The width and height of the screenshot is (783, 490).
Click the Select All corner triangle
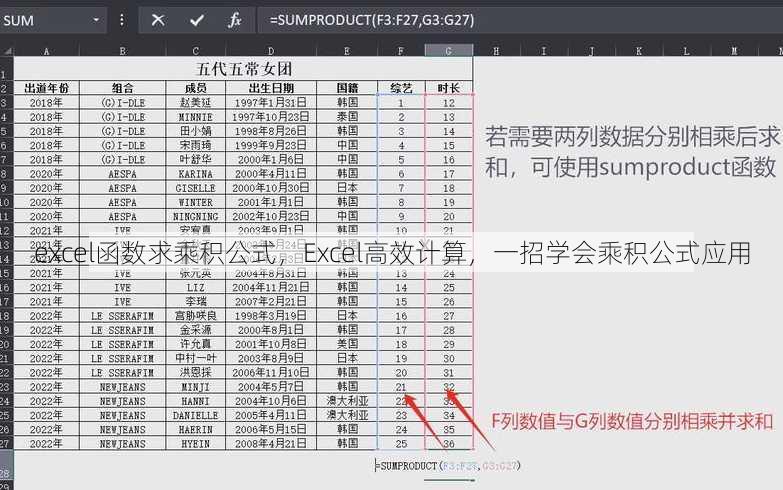pyautogui.click(x=7, y=51)
